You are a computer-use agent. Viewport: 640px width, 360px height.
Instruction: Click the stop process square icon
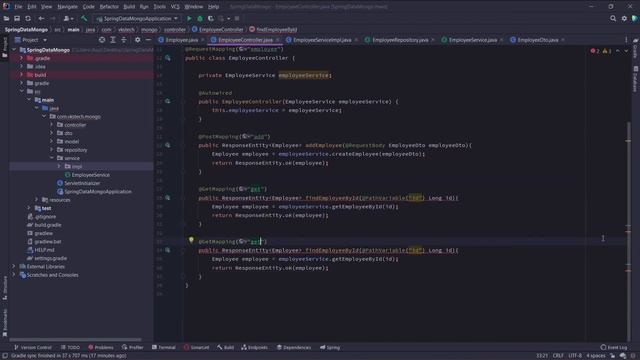[237, 18]
